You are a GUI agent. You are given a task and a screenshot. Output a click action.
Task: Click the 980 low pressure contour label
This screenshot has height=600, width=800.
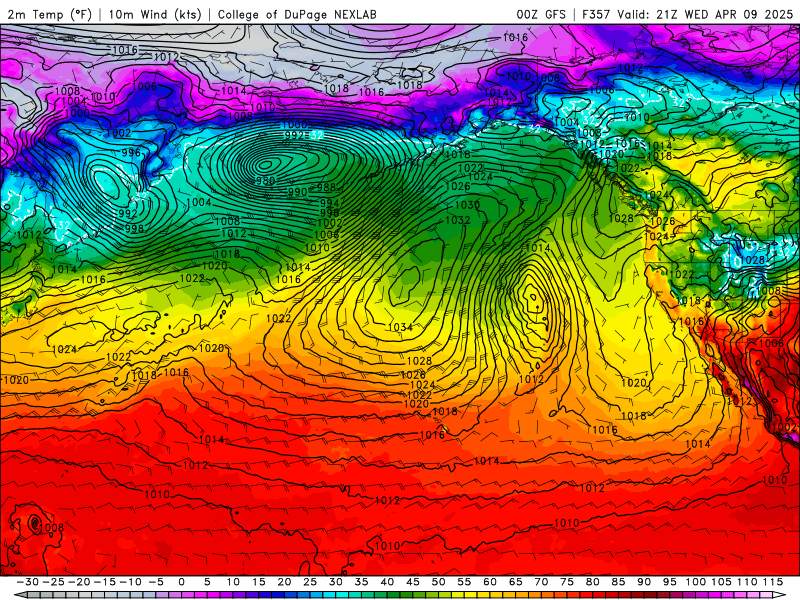click(264, 181)
